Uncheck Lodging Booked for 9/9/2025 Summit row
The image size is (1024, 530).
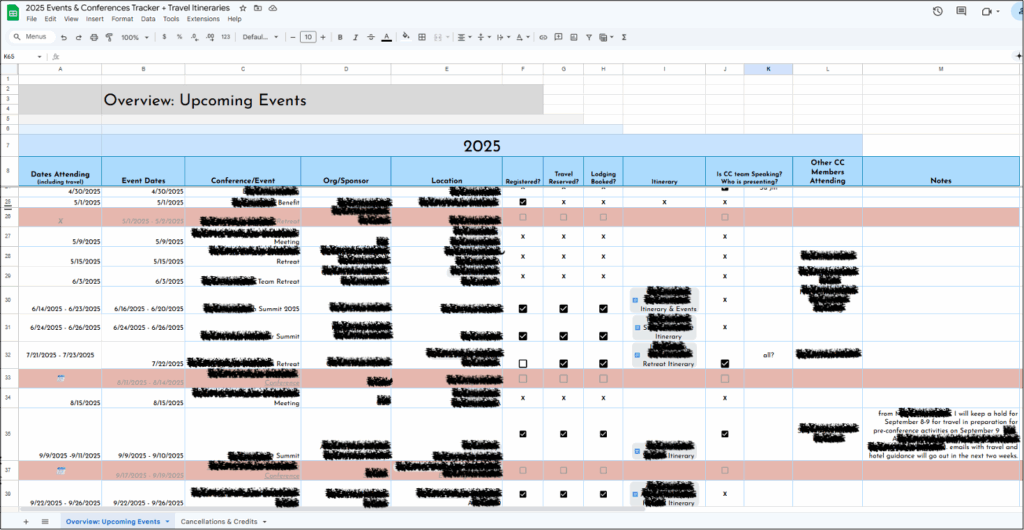click(x=603, y=434)
